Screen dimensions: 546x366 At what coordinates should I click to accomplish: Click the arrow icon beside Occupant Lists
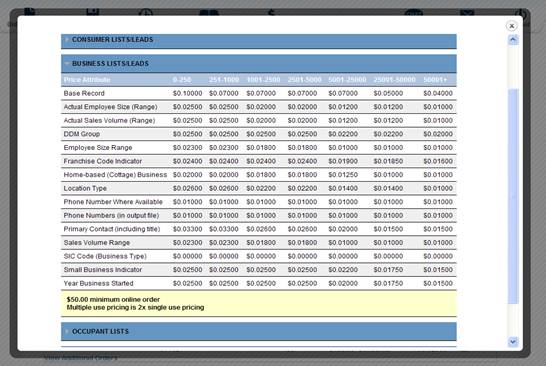coord(67,331)
